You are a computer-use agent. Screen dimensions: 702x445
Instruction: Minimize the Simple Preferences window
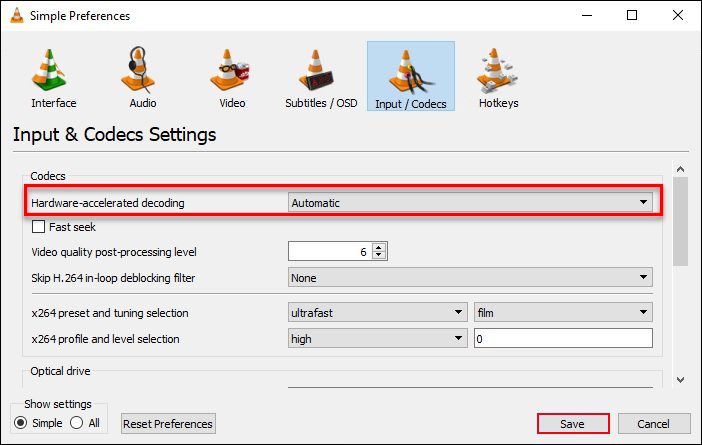pos(587,15)
